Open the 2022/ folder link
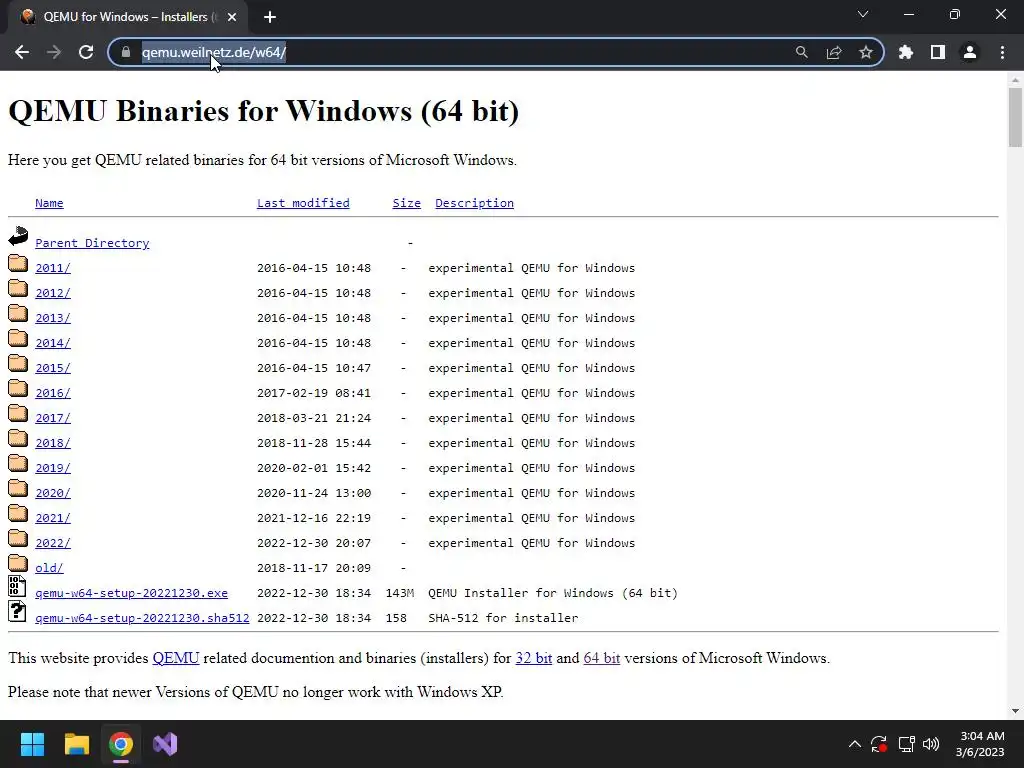Image resolution: width=1024 pixels, height=768 pixels. click(x=53, y=543)
